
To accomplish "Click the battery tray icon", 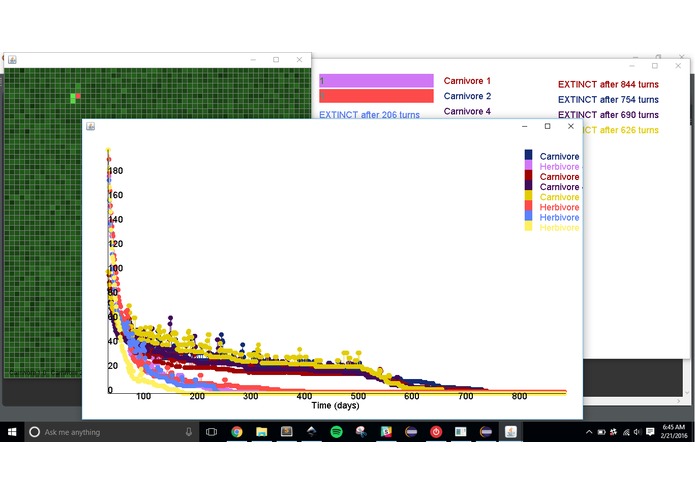I will coord(601,432).
